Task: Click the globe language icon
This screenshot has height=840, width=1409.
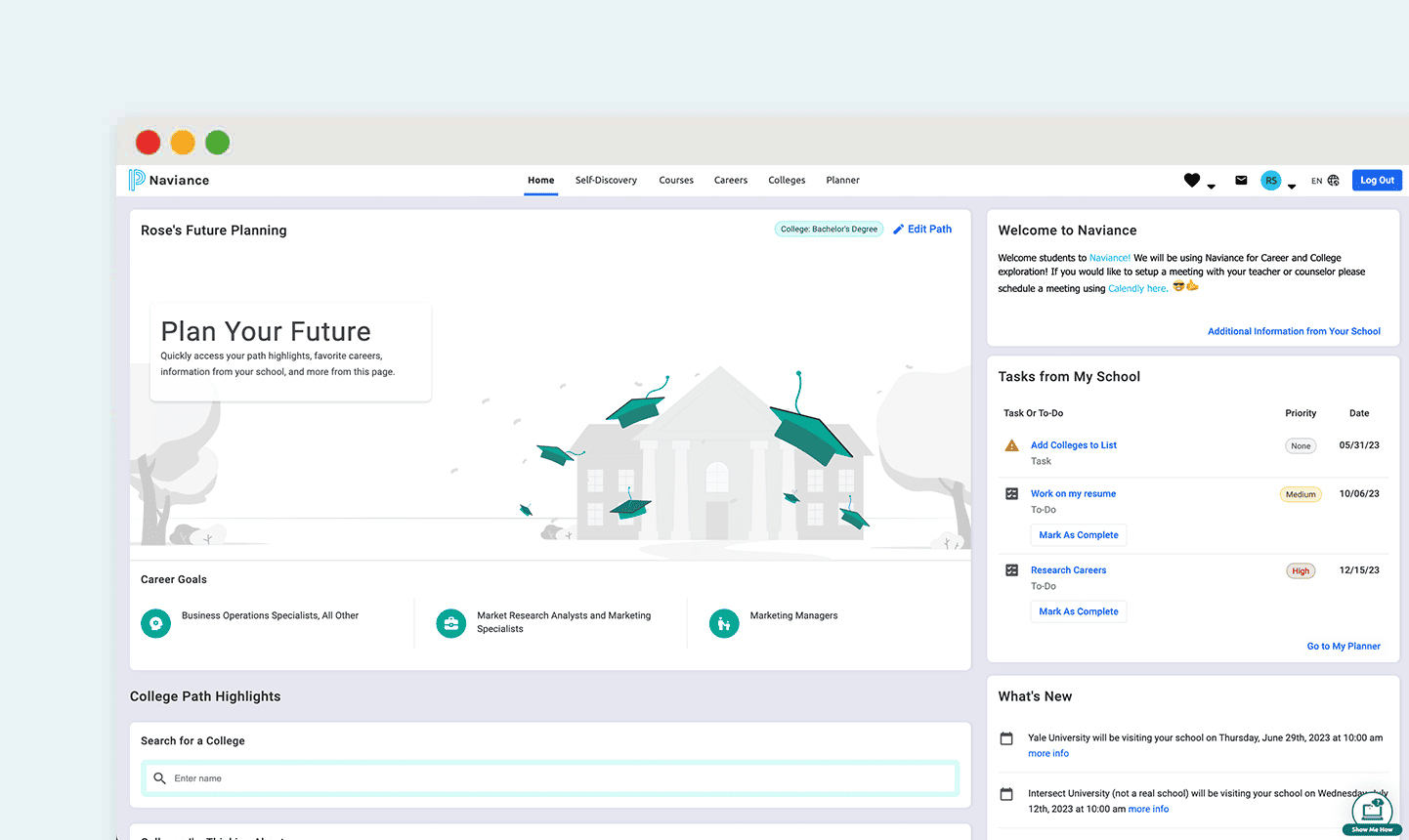Action: click(1334, 181)
